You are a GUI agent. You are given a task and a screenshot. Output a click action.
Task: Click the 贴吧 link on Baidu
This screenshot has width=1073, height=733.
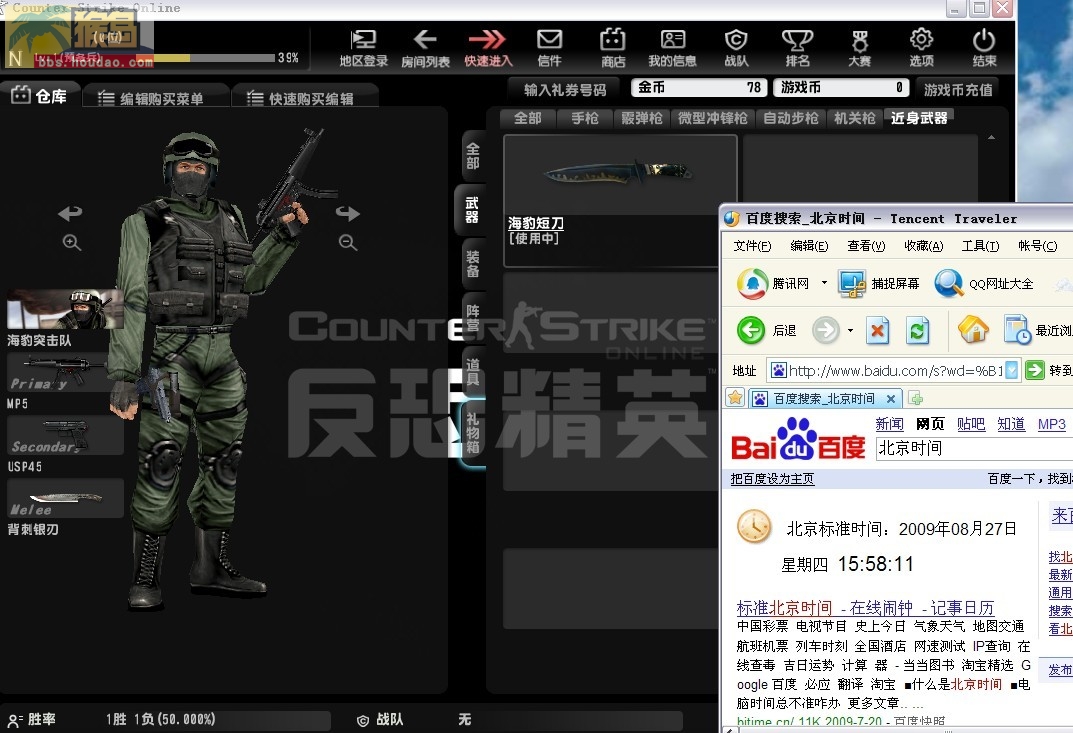coord(970,424)
